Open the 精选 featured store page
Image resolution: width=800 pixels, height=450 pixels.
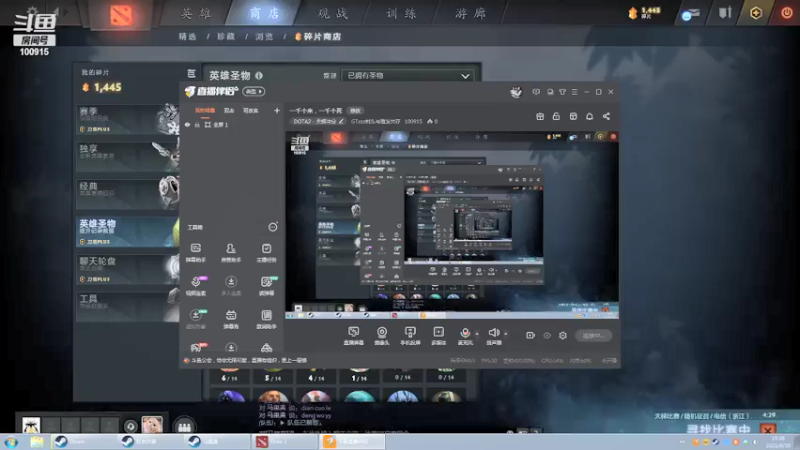(187, 37)
